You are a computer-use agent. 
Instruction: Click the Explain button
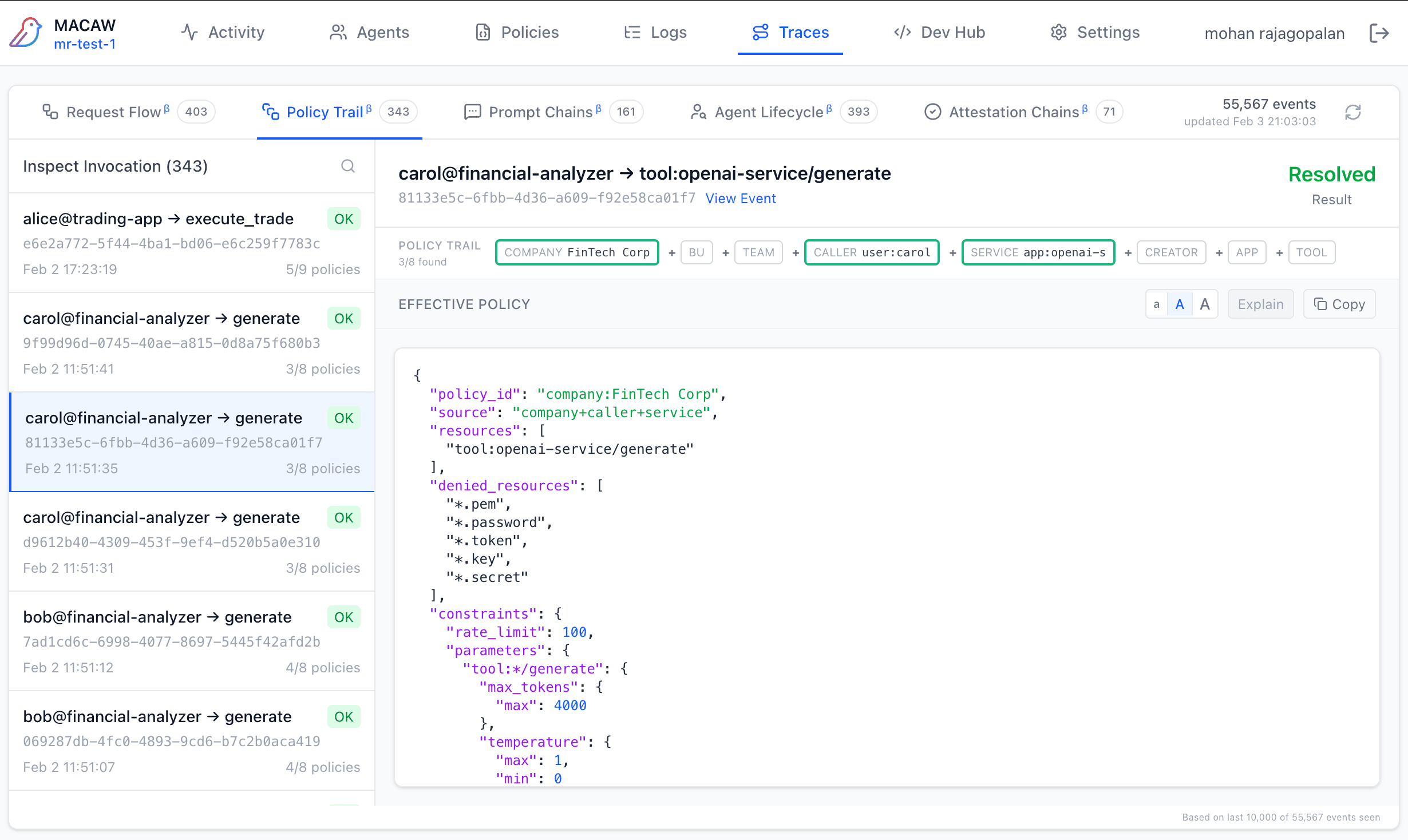tap(1260, 304)
